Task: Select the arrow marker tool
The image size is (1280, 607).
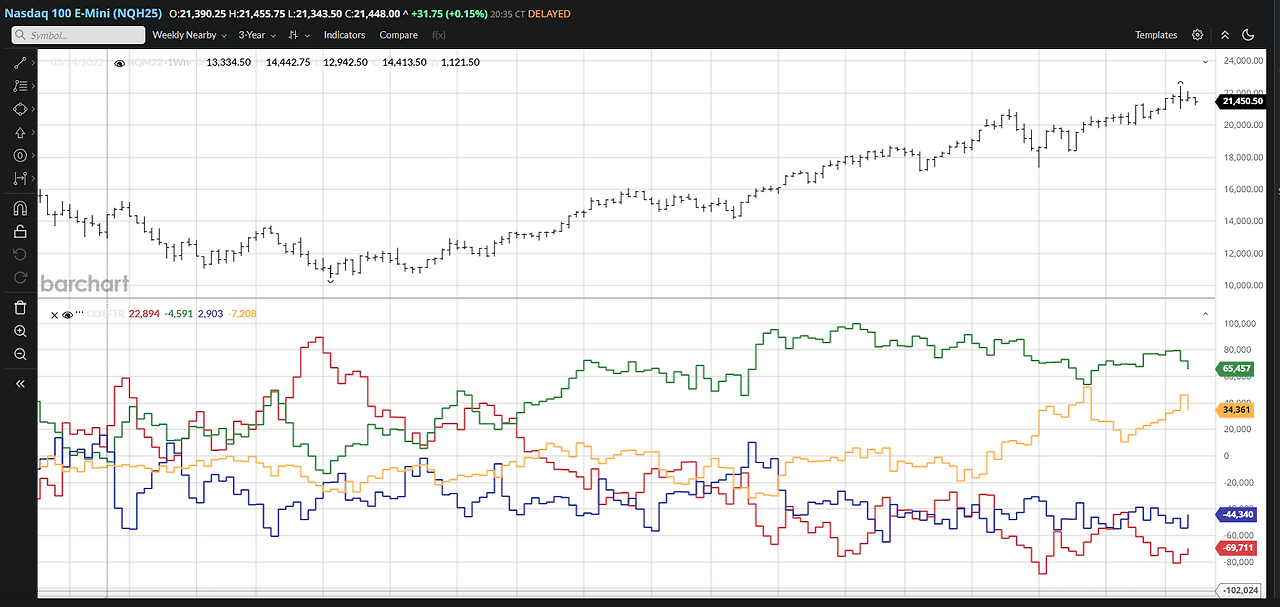Action: point(19,132)
